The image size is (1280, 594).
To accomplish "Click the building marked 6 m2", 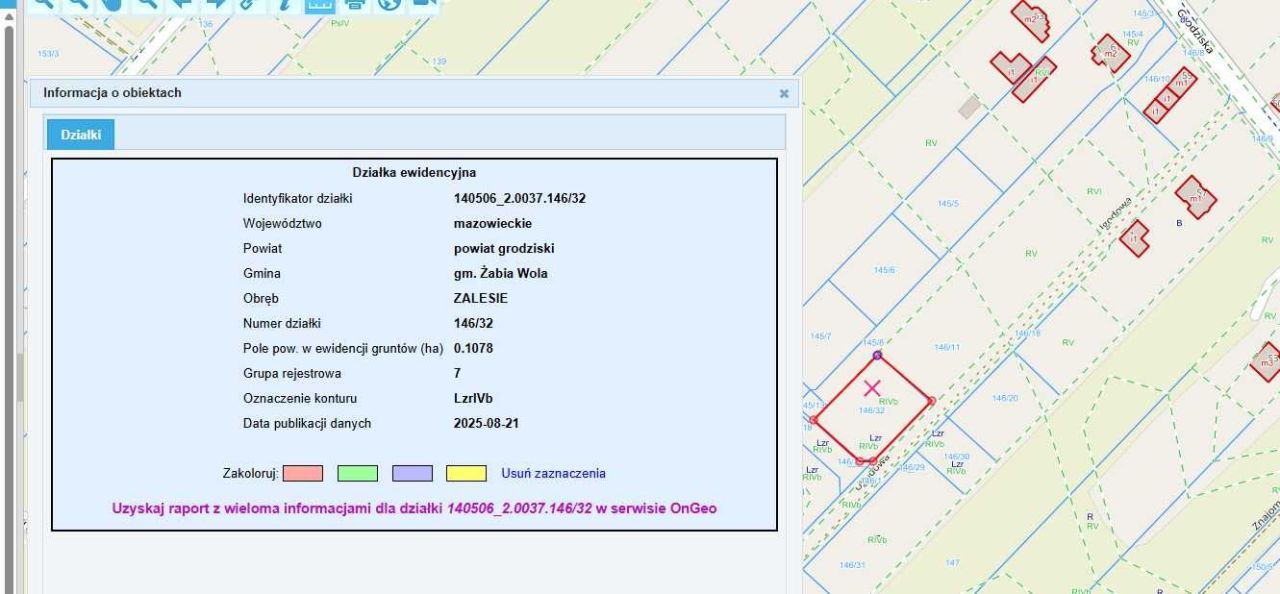I will coord(1110,51).
